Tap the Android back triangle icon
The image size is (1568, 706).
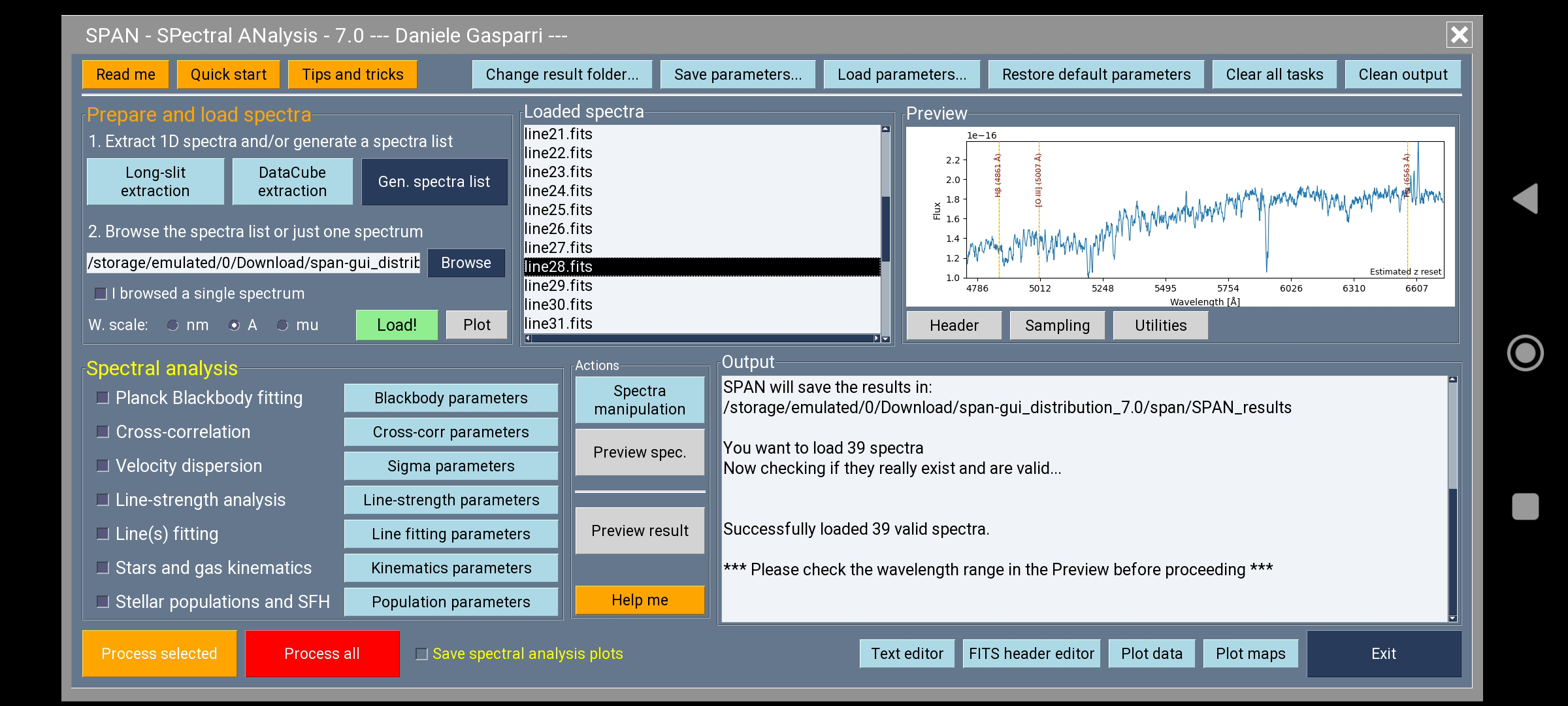click(x=1526, y=198)
